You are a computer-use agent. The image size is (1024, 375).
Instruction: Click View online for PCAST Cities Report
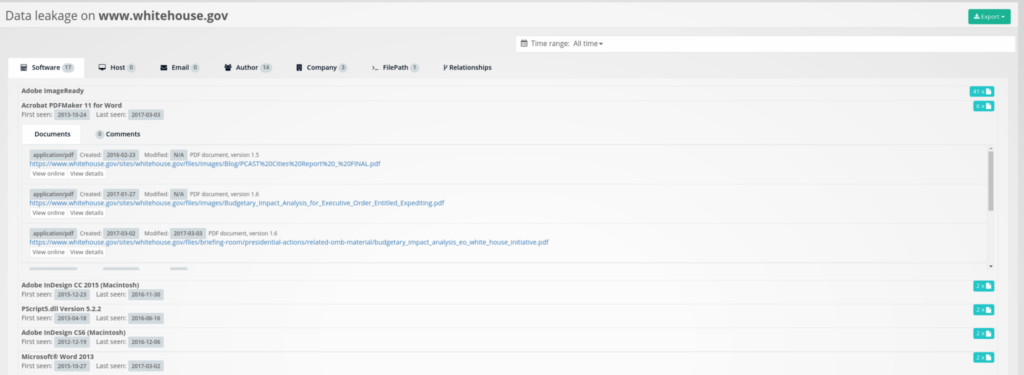point(48,174)
